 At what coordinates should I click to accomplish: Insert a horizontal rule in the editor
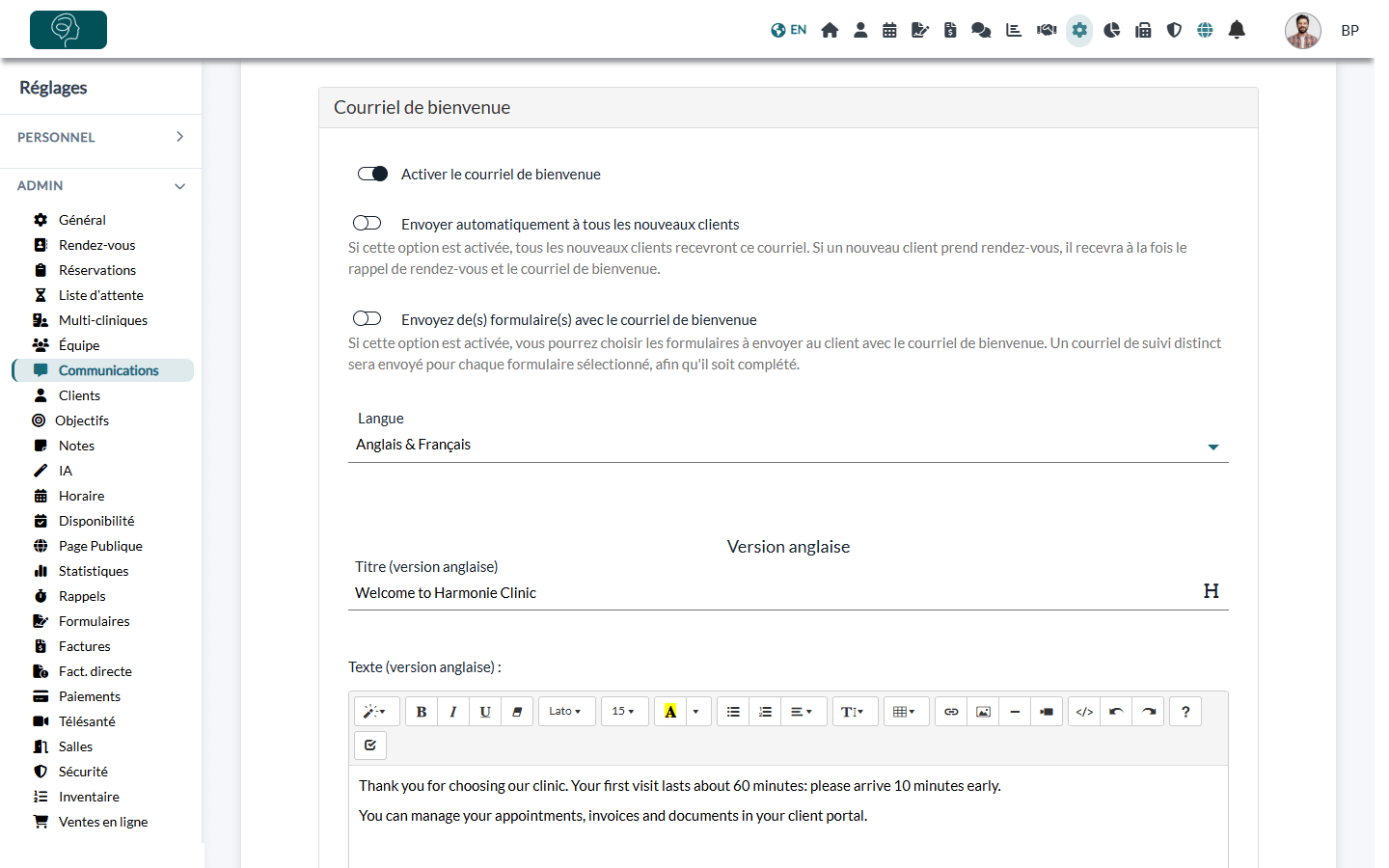click(x=1015, y=712)
